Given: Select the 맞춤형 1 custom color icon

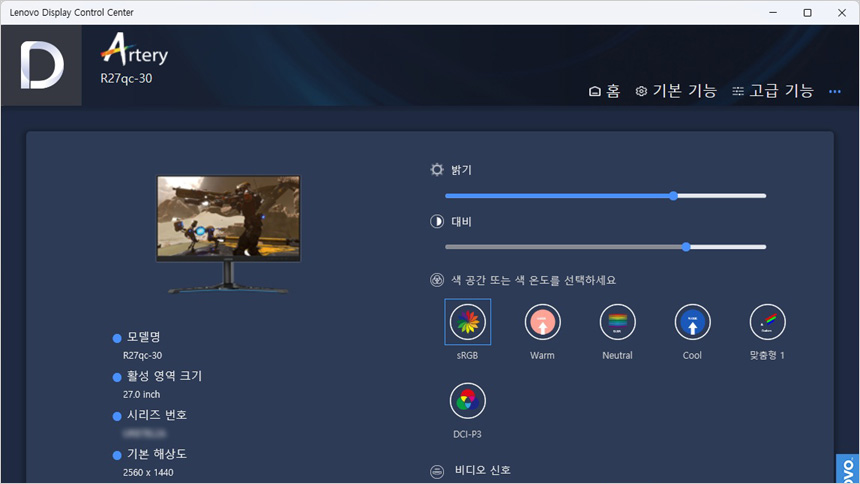Looking at the screenshot, I should click(767, 322).
